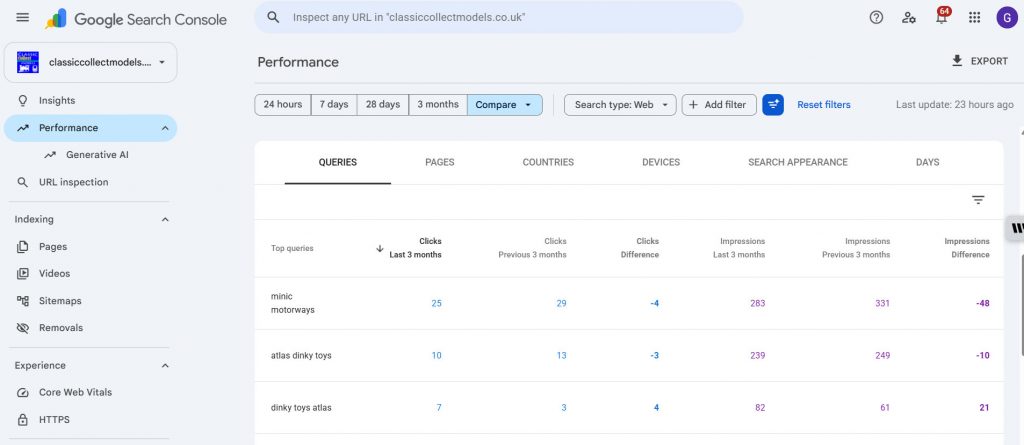The width and height of the screenshot is (1024, 445).
Task: Click the atlas dinky toys query
Action: tap(301, 355)
